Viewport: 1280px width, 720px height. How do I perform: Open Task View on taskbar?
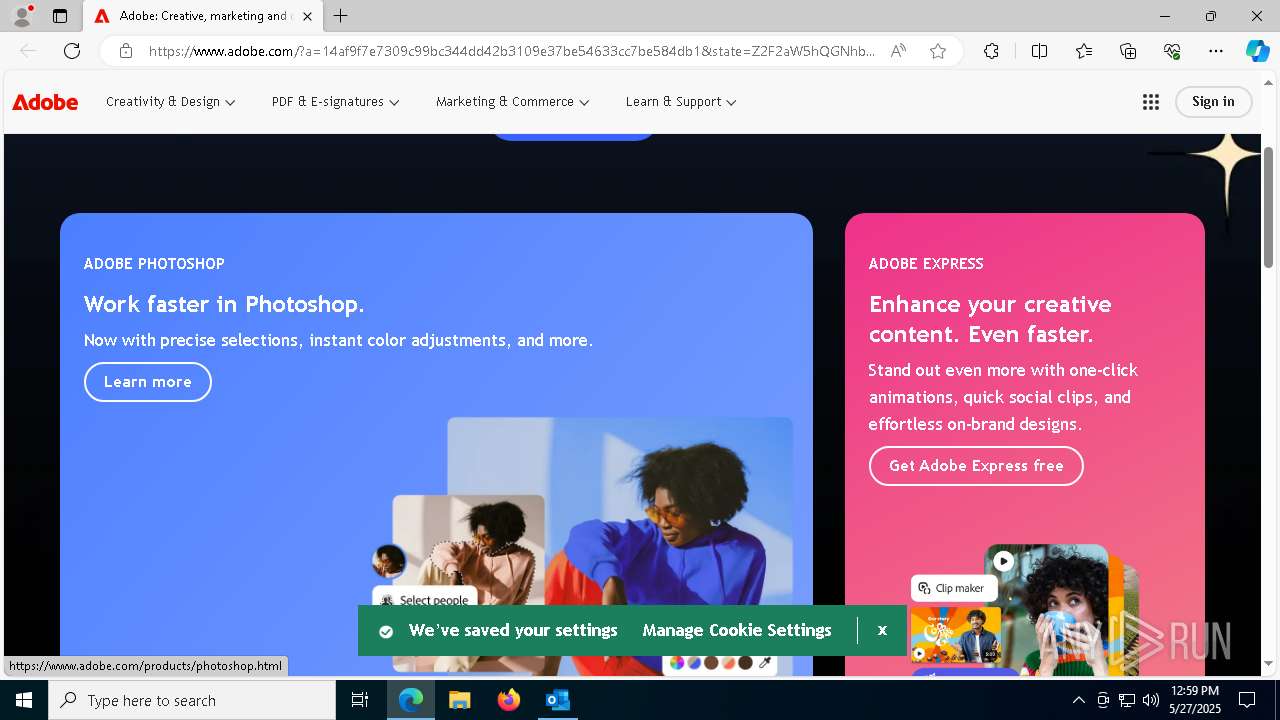pyautogui.click(x=360, y=700)
